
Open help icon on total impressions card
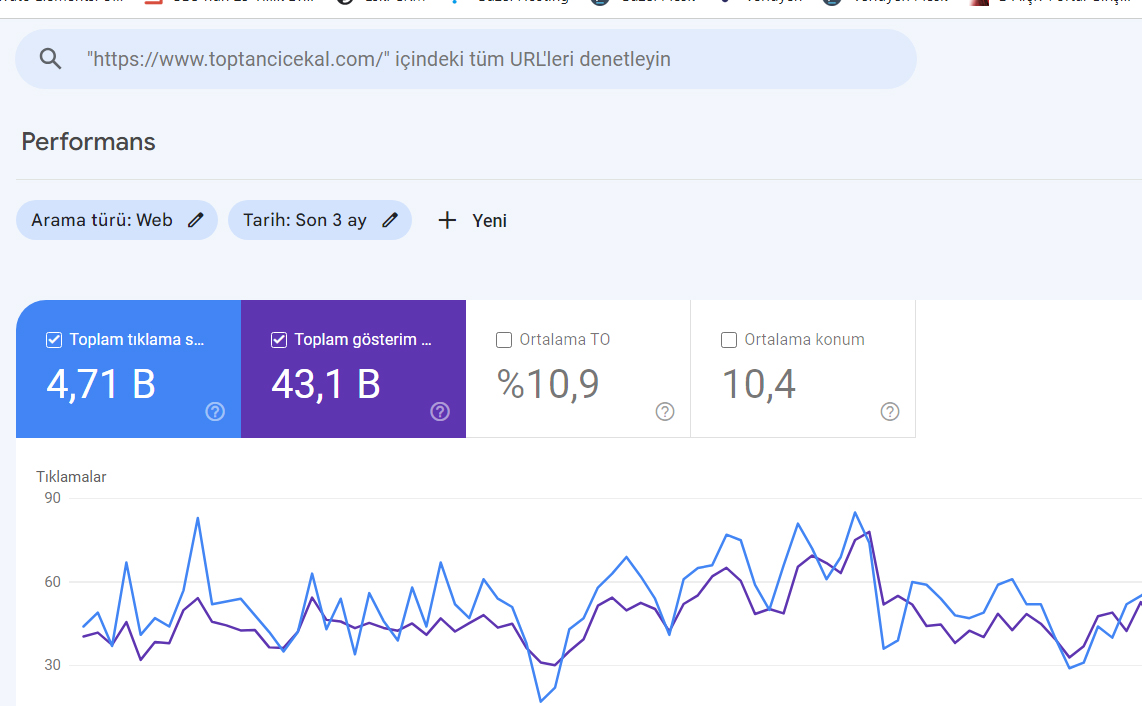pos(440,412)
